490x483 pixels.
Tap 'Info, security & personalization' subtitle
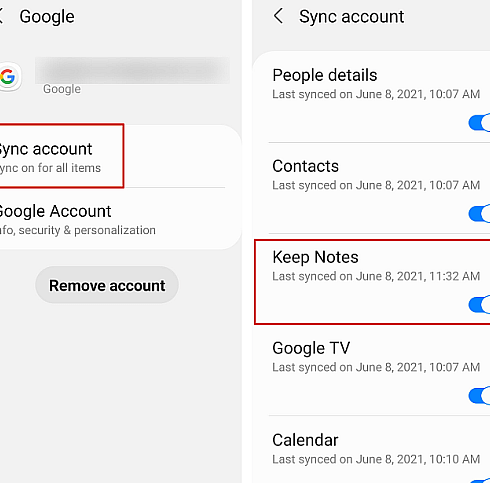pyautogui.click(x=77, y=230)
